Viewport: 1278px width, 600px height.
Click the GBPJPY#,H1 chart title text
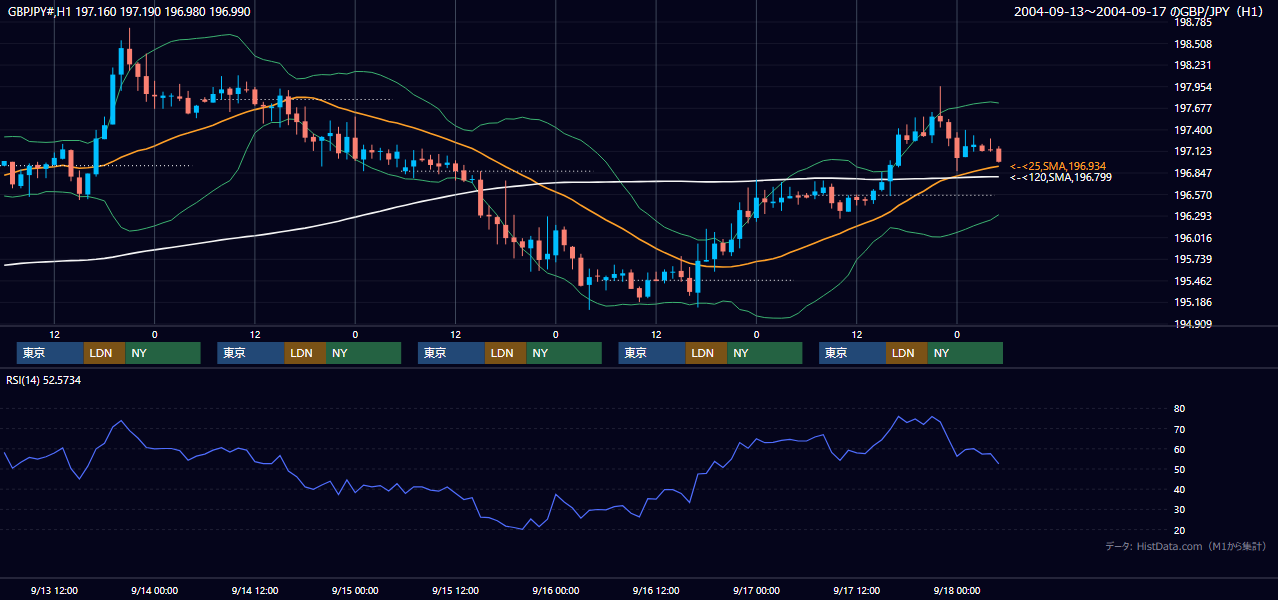[130, 11]
